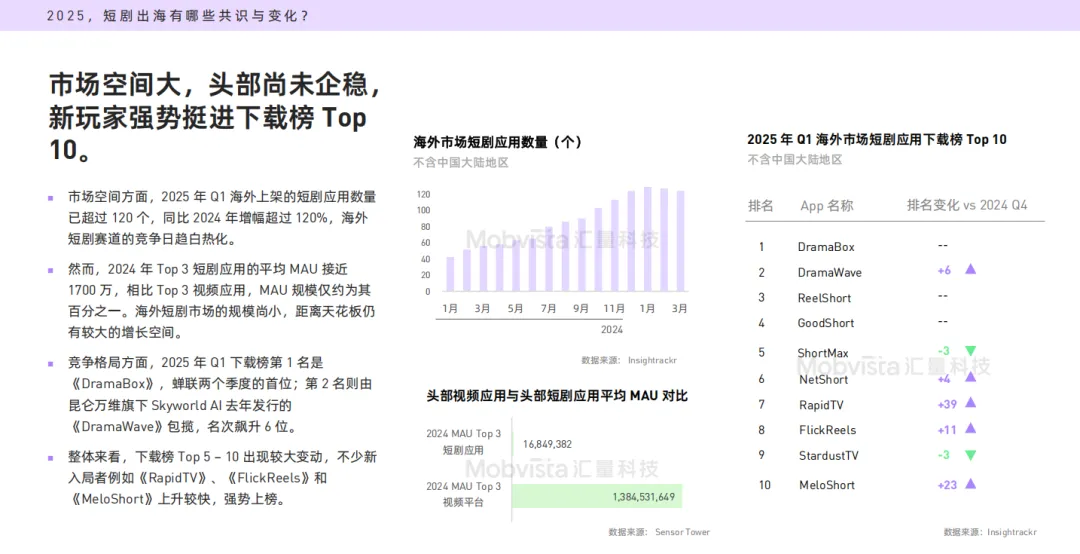Click the Insightrackr source under the Top 10 table

point(989,532)
